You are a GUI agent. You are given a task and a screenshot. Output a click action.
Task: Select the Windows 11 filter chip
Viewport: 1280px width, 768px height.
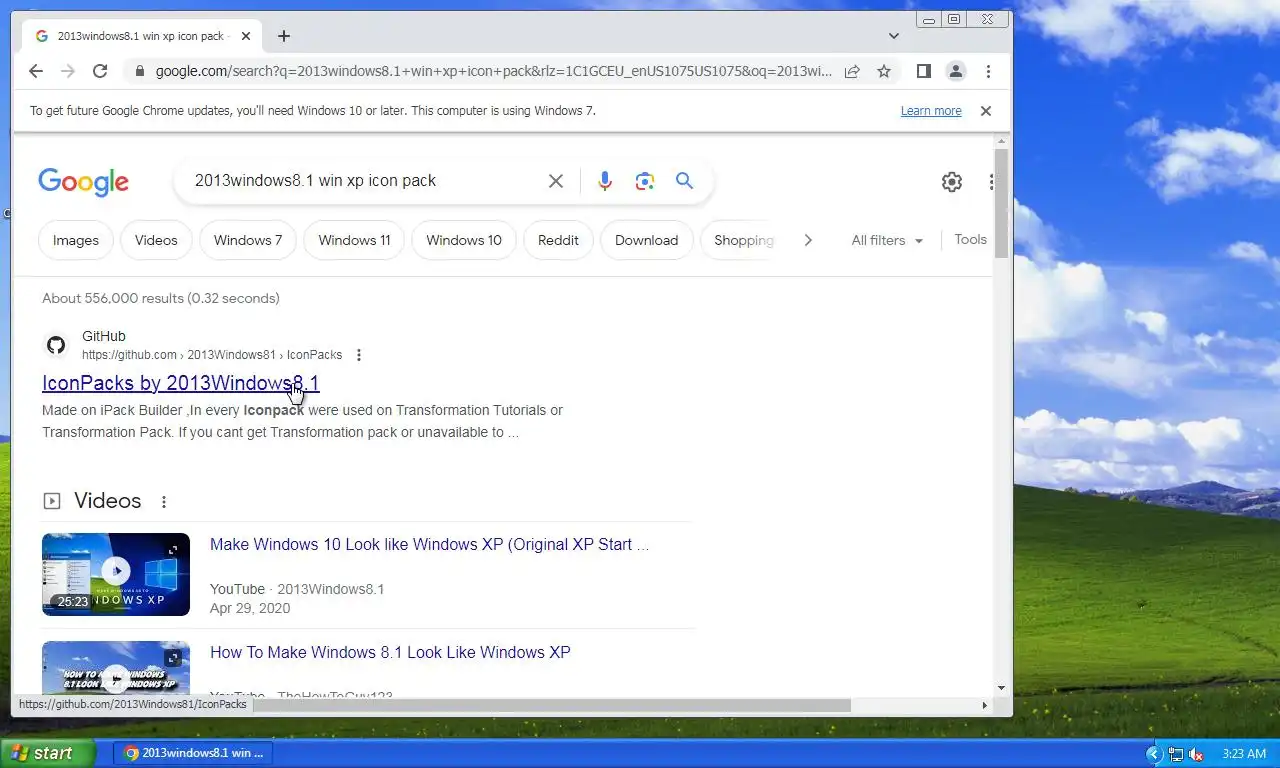354,240
